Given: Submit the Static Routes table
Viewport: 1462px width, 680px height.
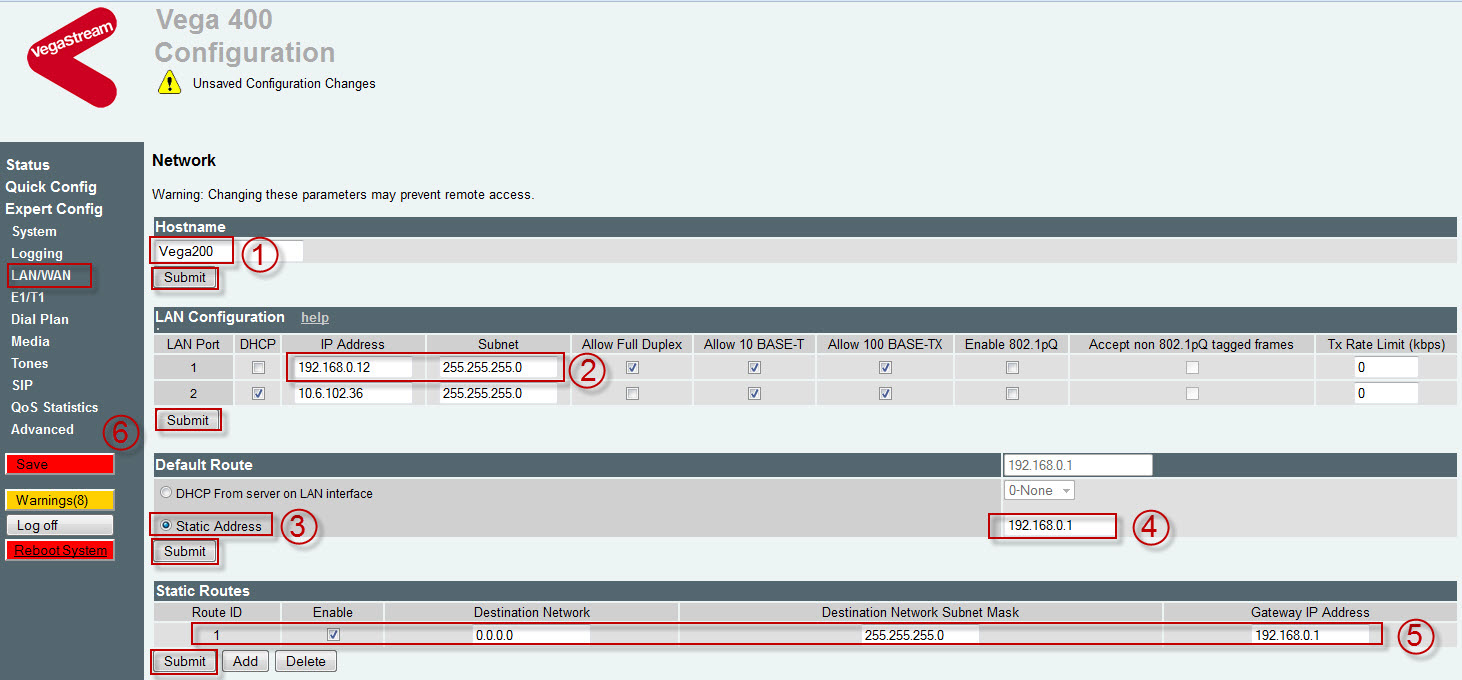Looking at the screenshot, I should tap(185, 661).
